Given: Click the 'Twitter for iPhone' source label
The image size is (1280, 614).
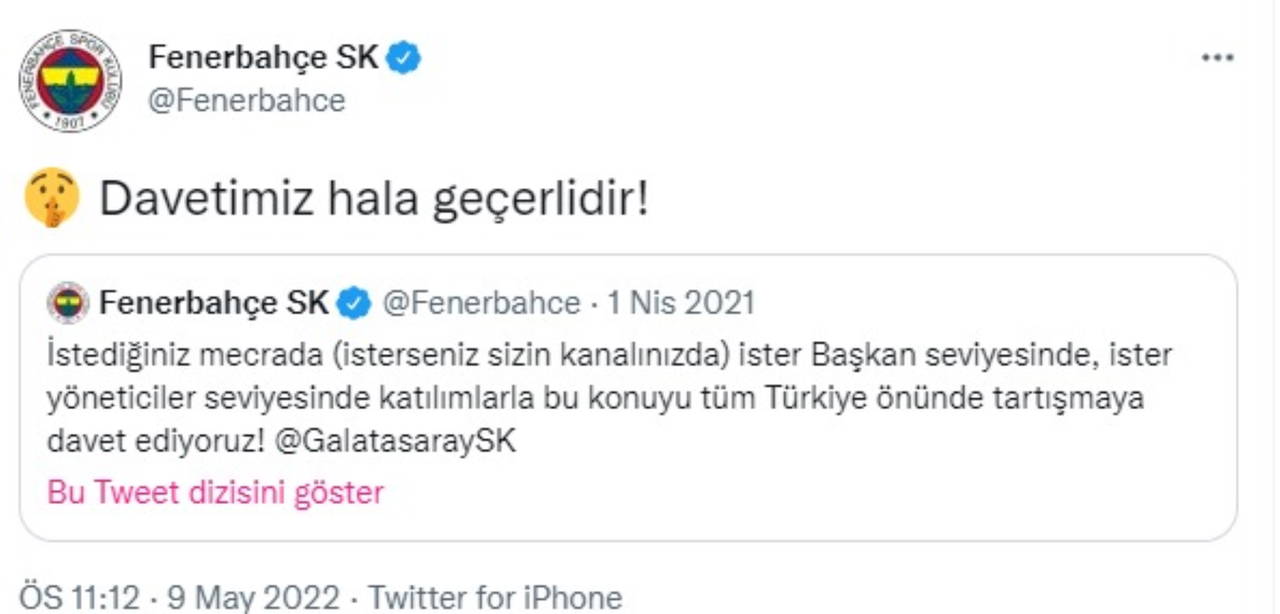Looking at the screenshot, I should (x=496, y=598).
